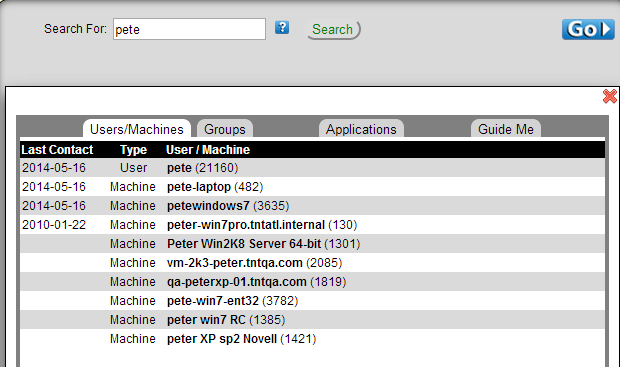Click the 2014-05-16 date in pete-laptop row
This screenshot has height=367, width=620.
tap(54, 187)
